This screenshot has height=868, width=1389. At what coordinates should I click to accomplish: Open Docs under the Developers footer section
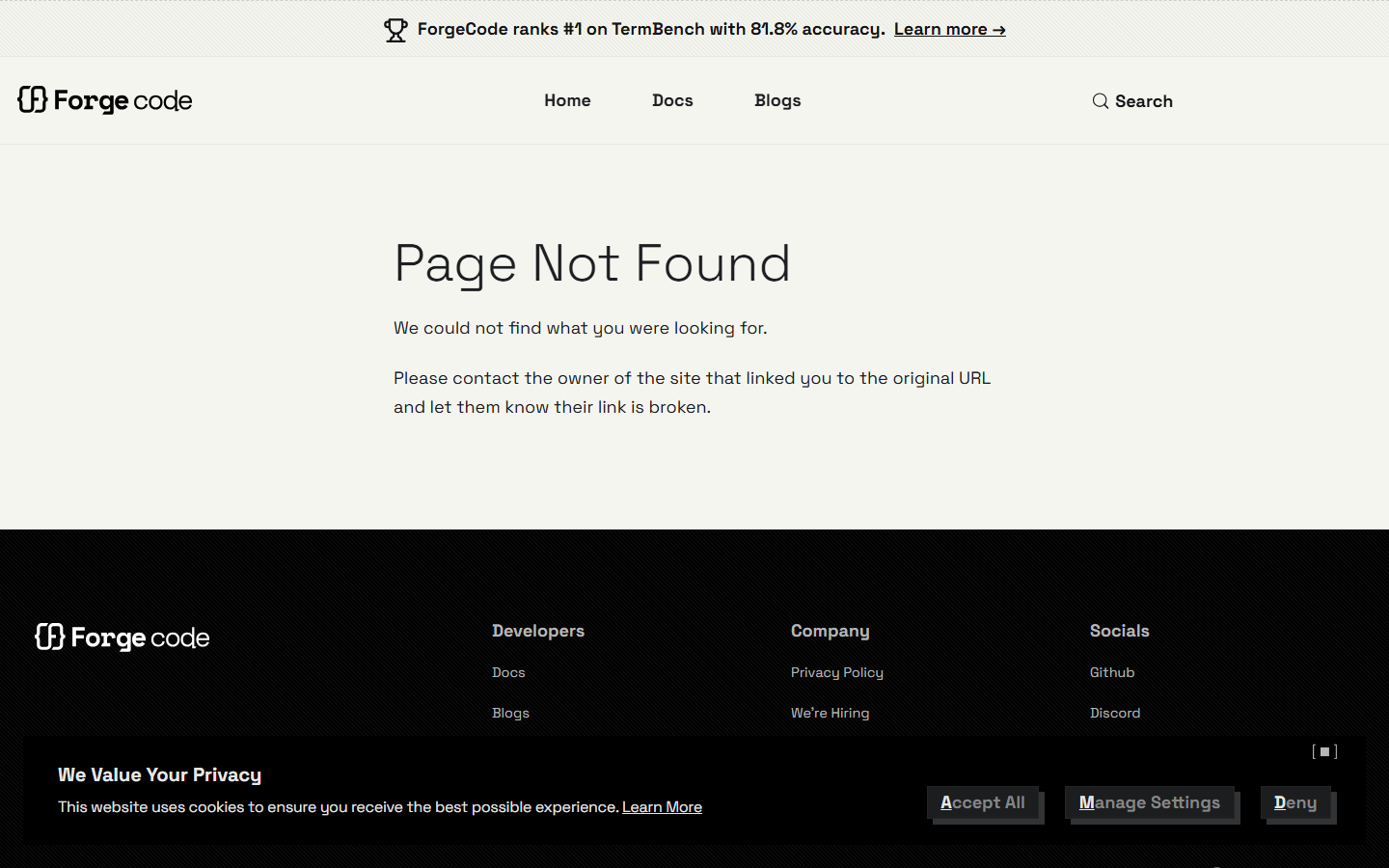point(508,672)
